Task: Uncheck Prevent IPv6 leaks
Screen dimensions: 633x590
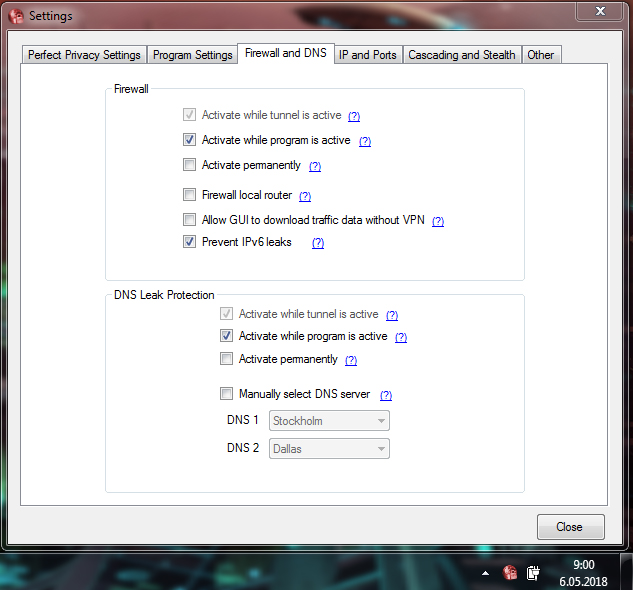Action: click(189, 242)
